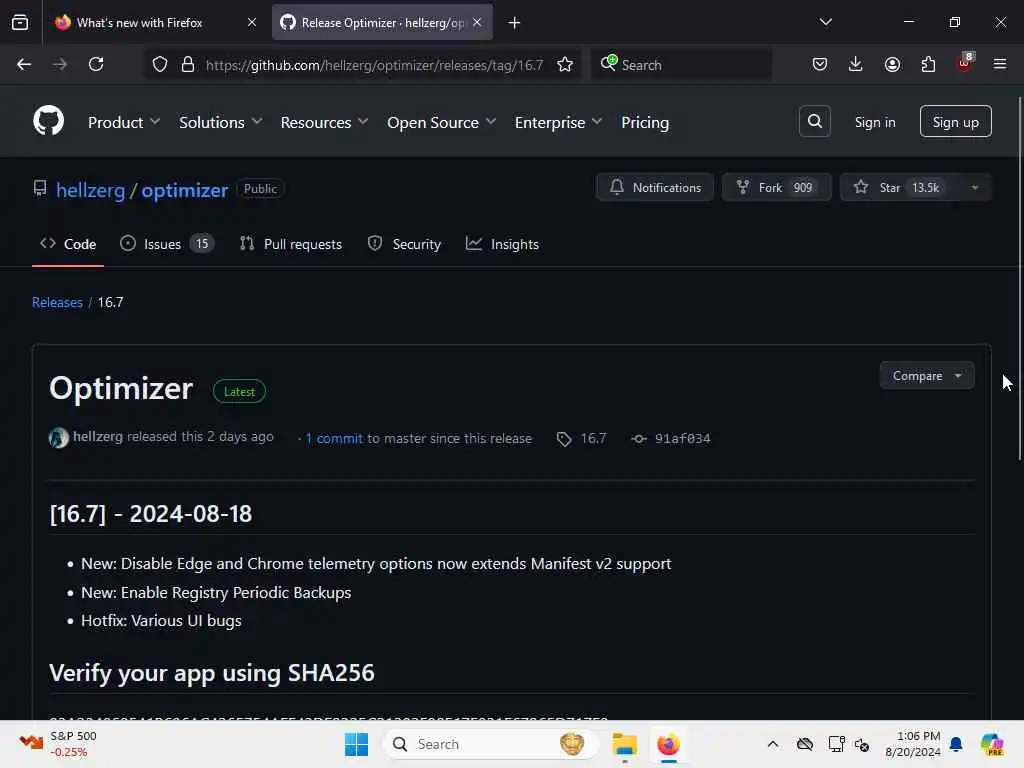This screenshot has height=768, width=1024.
Task: Click the Firefox taskbar icon
Action: click(x=668, y=744)
